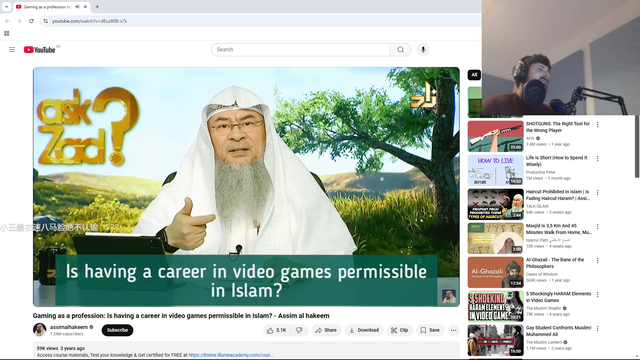Open options menu for Haircut Prohibited video
The height and width of the screenshot is (360, 640).
598,192
